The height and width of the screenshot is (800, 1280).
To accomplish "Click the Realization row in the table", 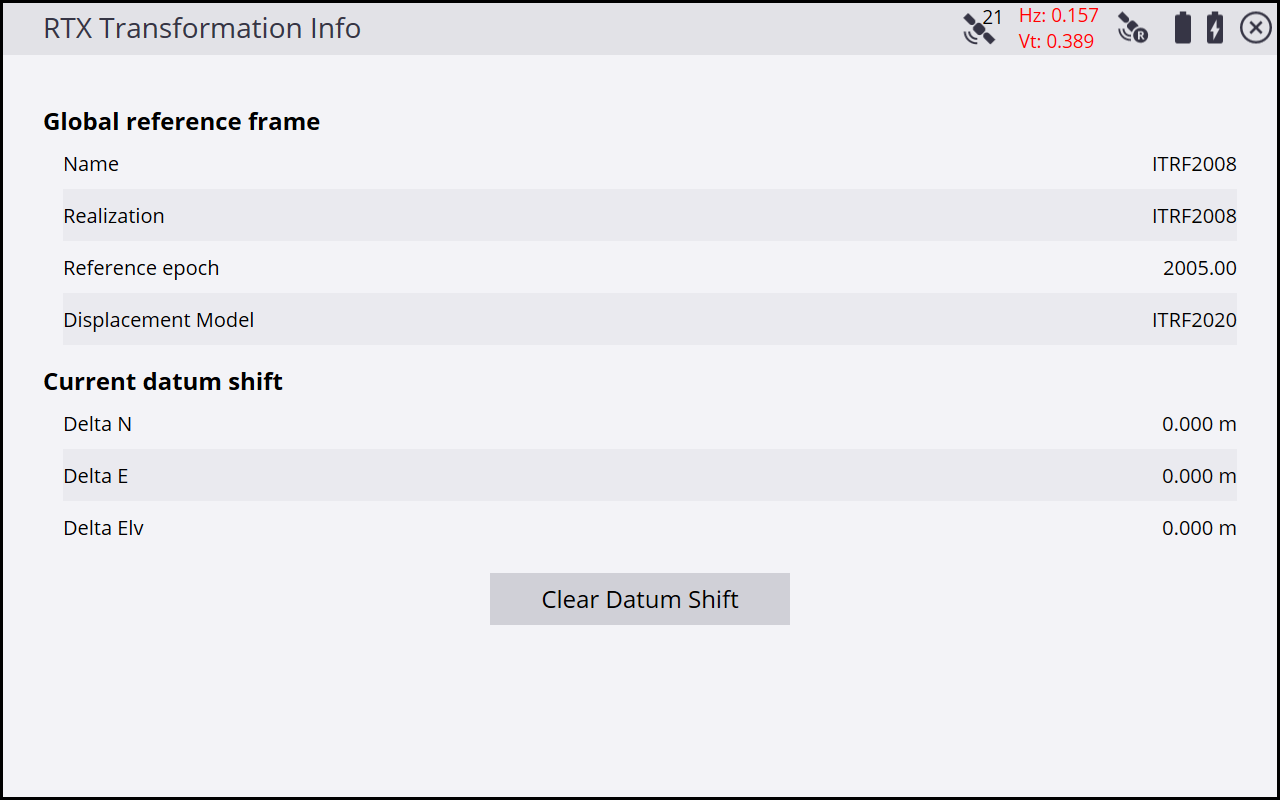I will click(x=649, y=216).
